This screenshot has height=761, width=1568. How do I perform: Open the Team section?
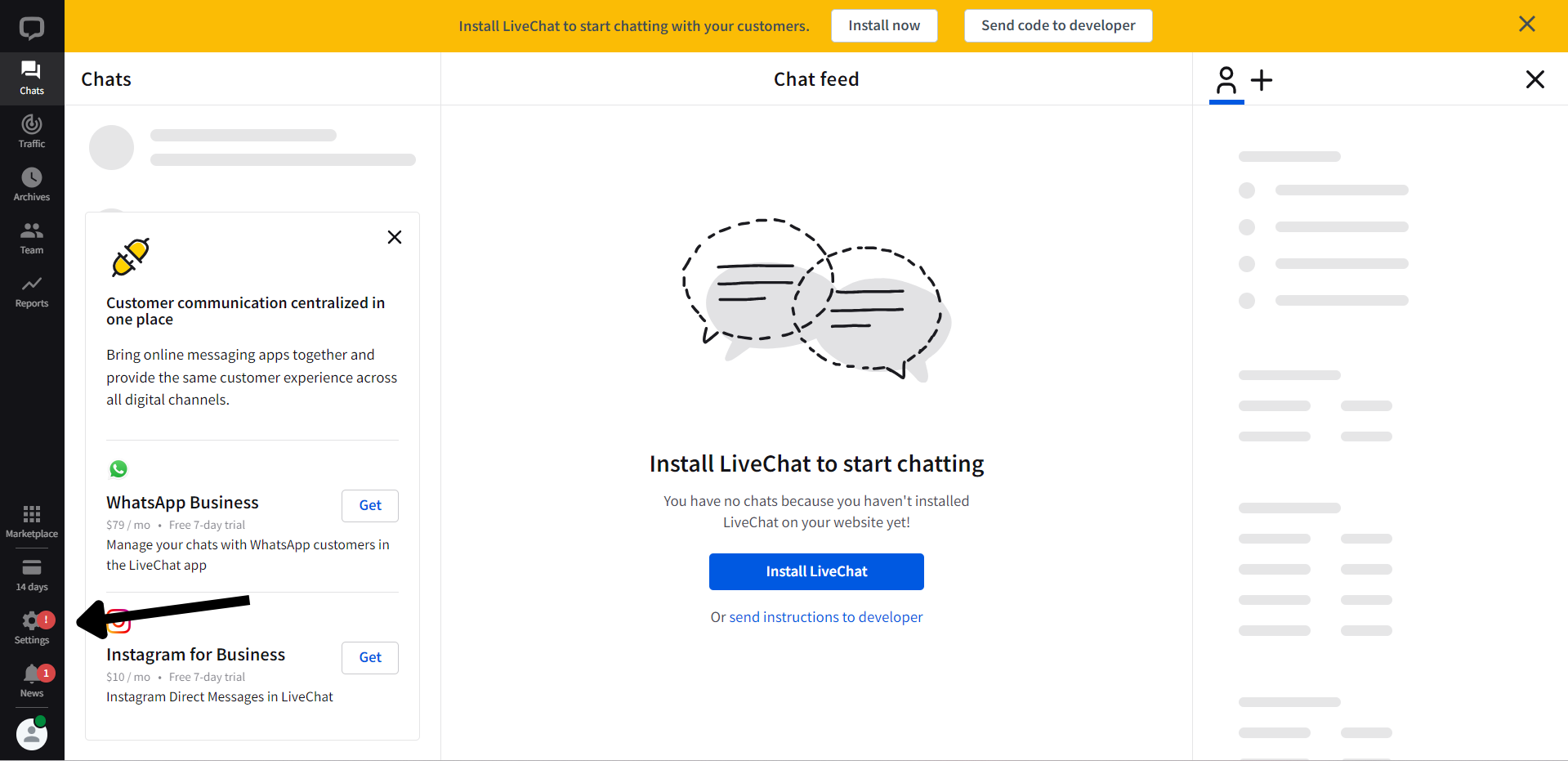tap(32, 238)
